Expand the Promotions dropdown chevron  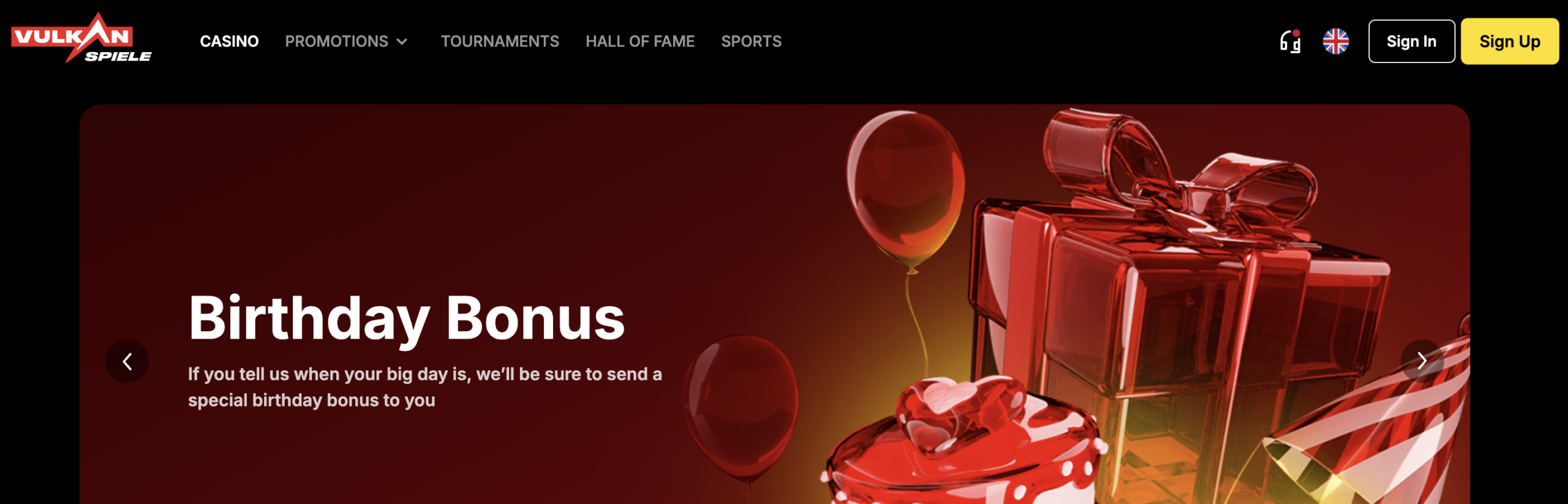pos(402,42)
